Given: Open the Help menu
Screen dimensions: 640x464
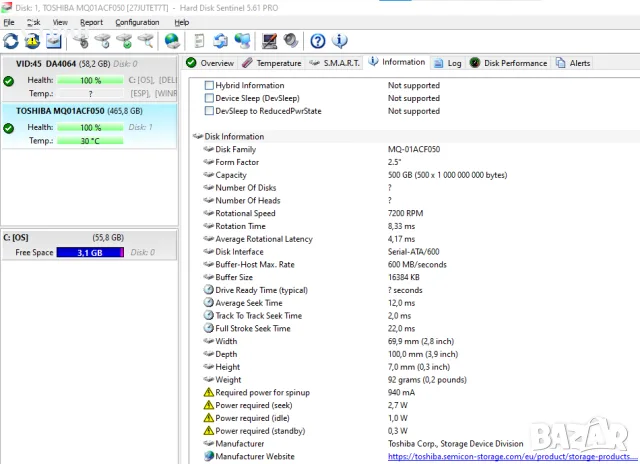Looking at the screenshot, I should tap(182, 22).
